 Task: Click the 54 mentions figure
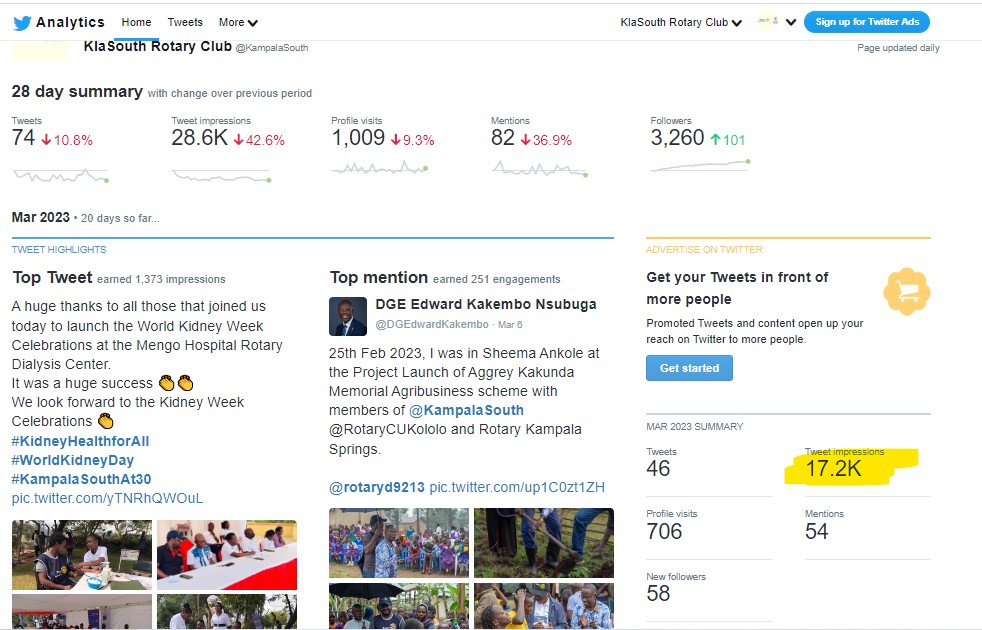pyautogui.click(x=817, y=531)
